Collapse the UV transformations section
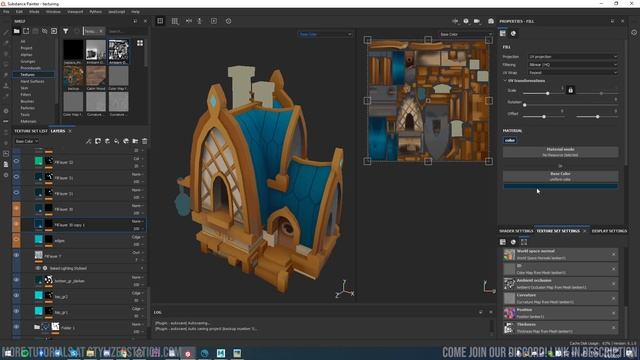 (505, 81)
